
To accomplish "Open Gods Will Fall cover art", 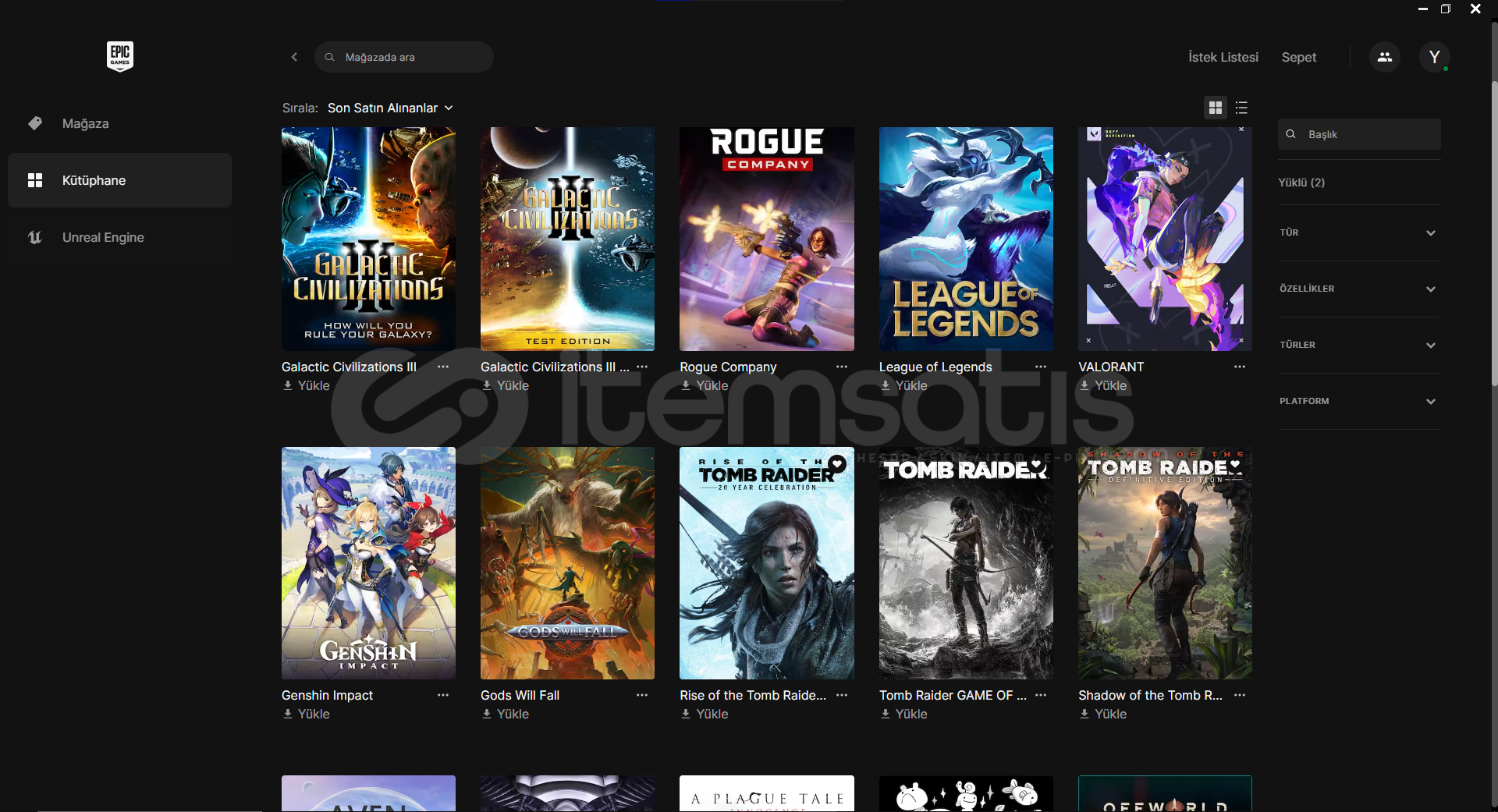I will pos(567,562).
